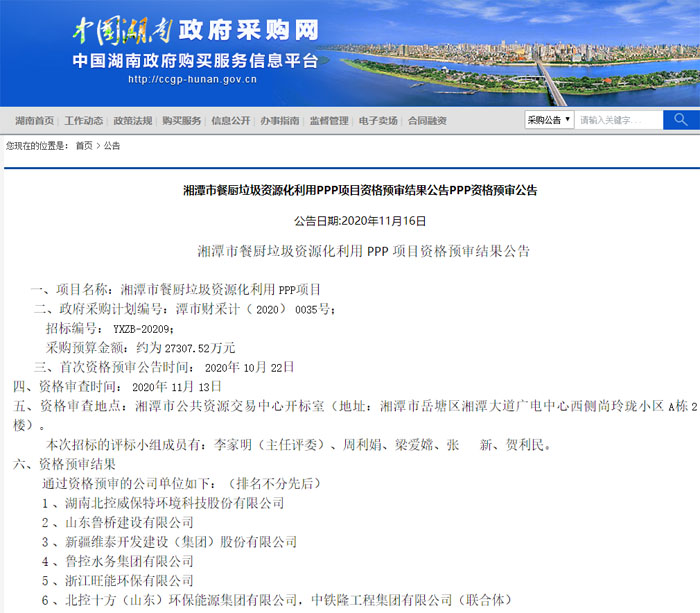Open the 政策法规 menu item
700x613 pixels.
pos(133,121)
